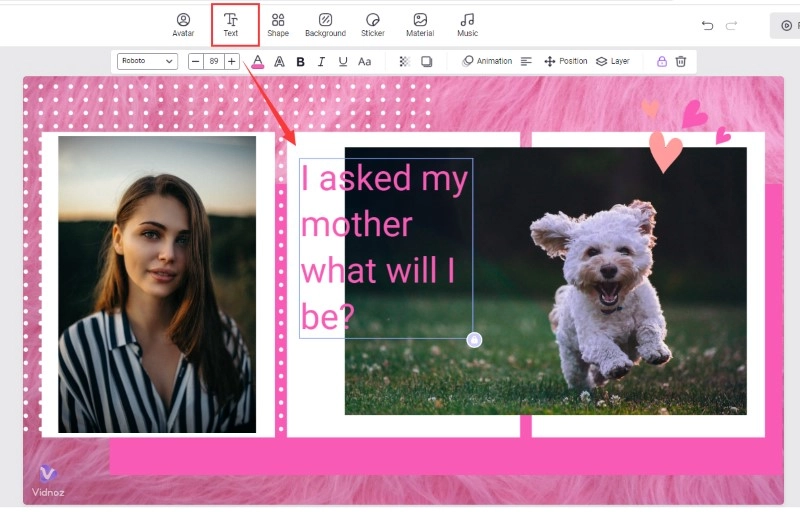Select the Text tool

pyautogui.click(x=231, y=25)
